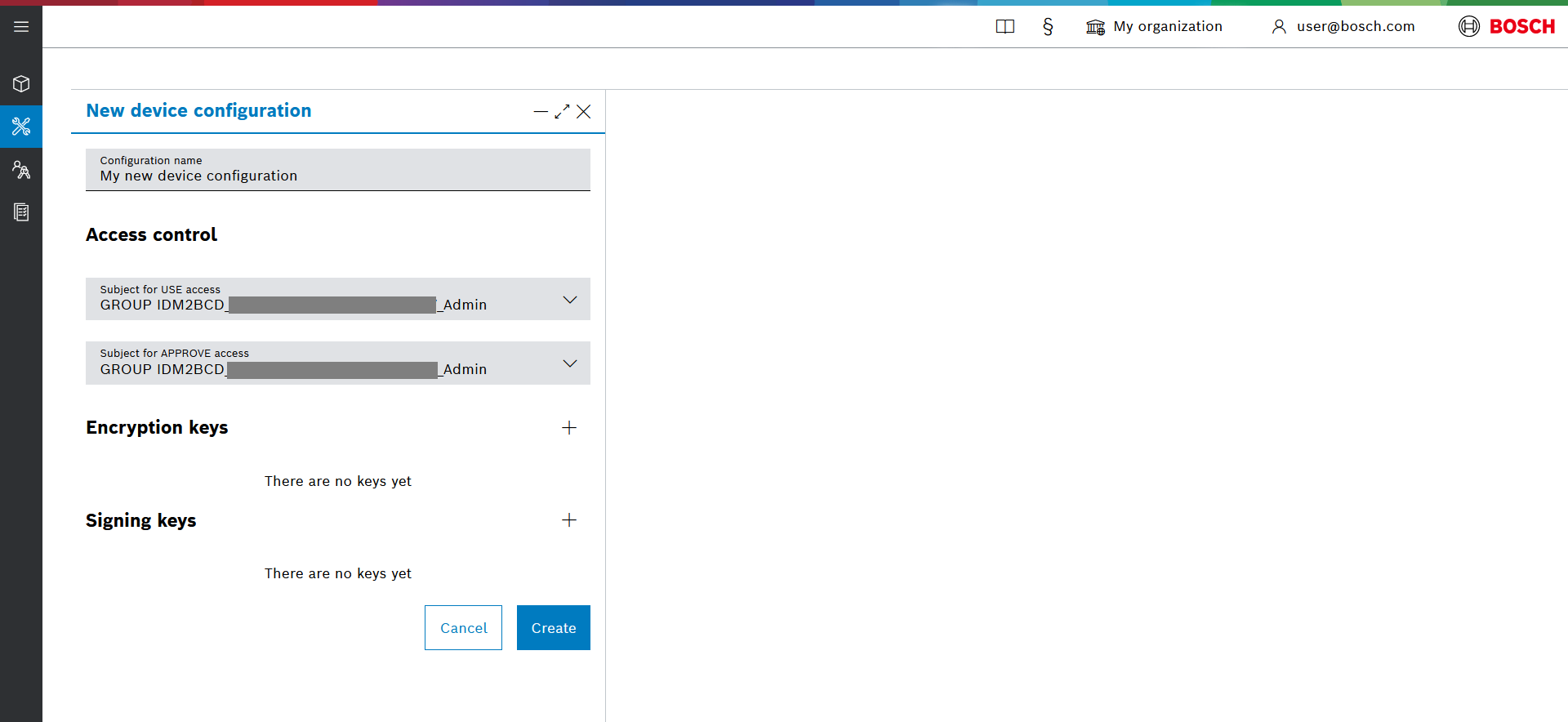Click the cube icon in the sidebar

click(x=21, y=84)
